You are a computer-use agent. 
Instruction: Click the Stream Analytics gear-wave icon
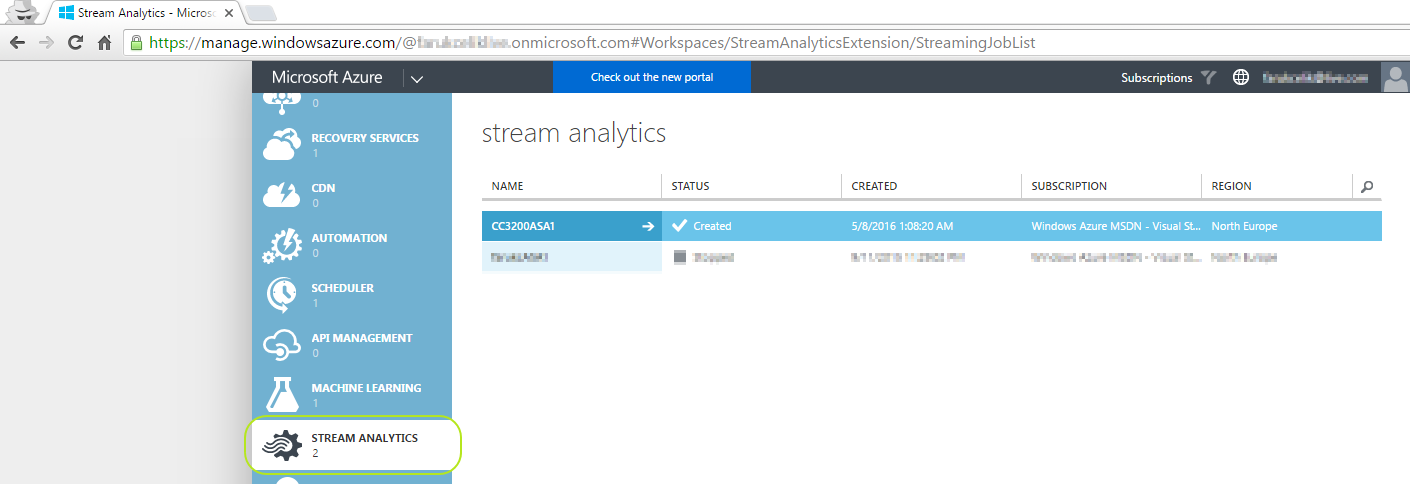(x=281, y=444)
